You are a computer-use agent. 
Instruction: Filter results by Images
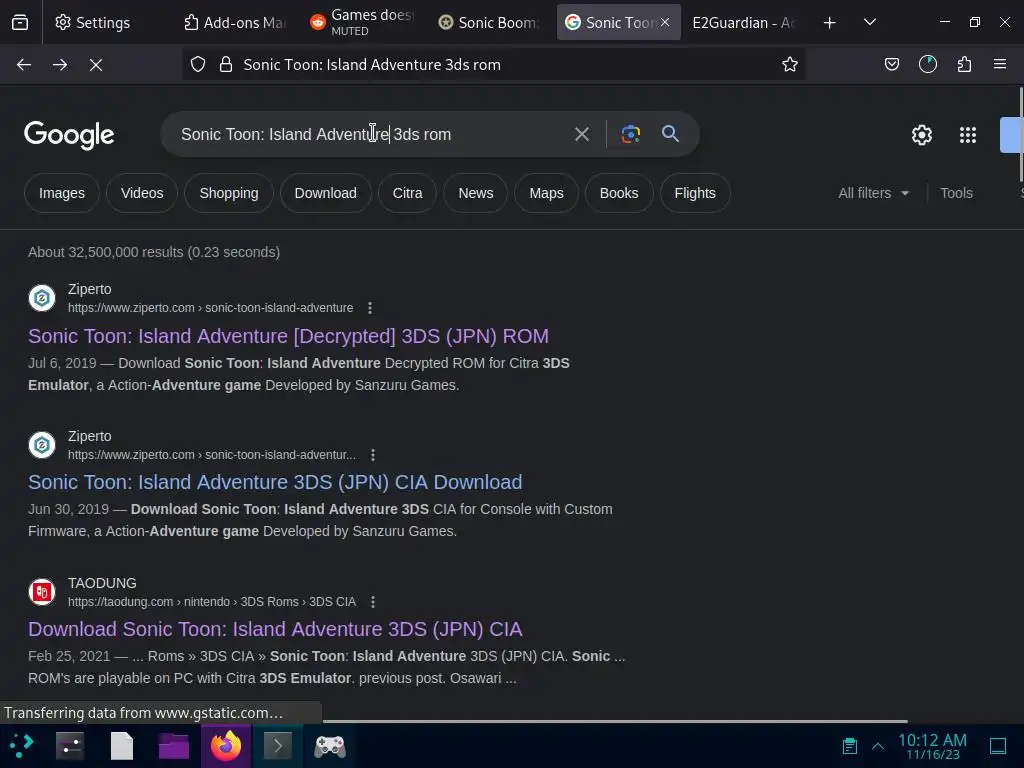coord(61,193)
